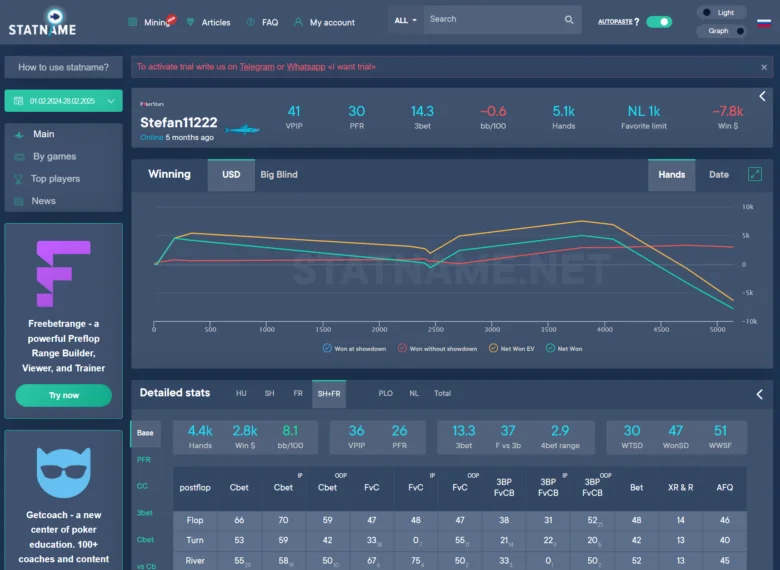Click the Statname logo
Screen dimensions: 780x570
42,22
